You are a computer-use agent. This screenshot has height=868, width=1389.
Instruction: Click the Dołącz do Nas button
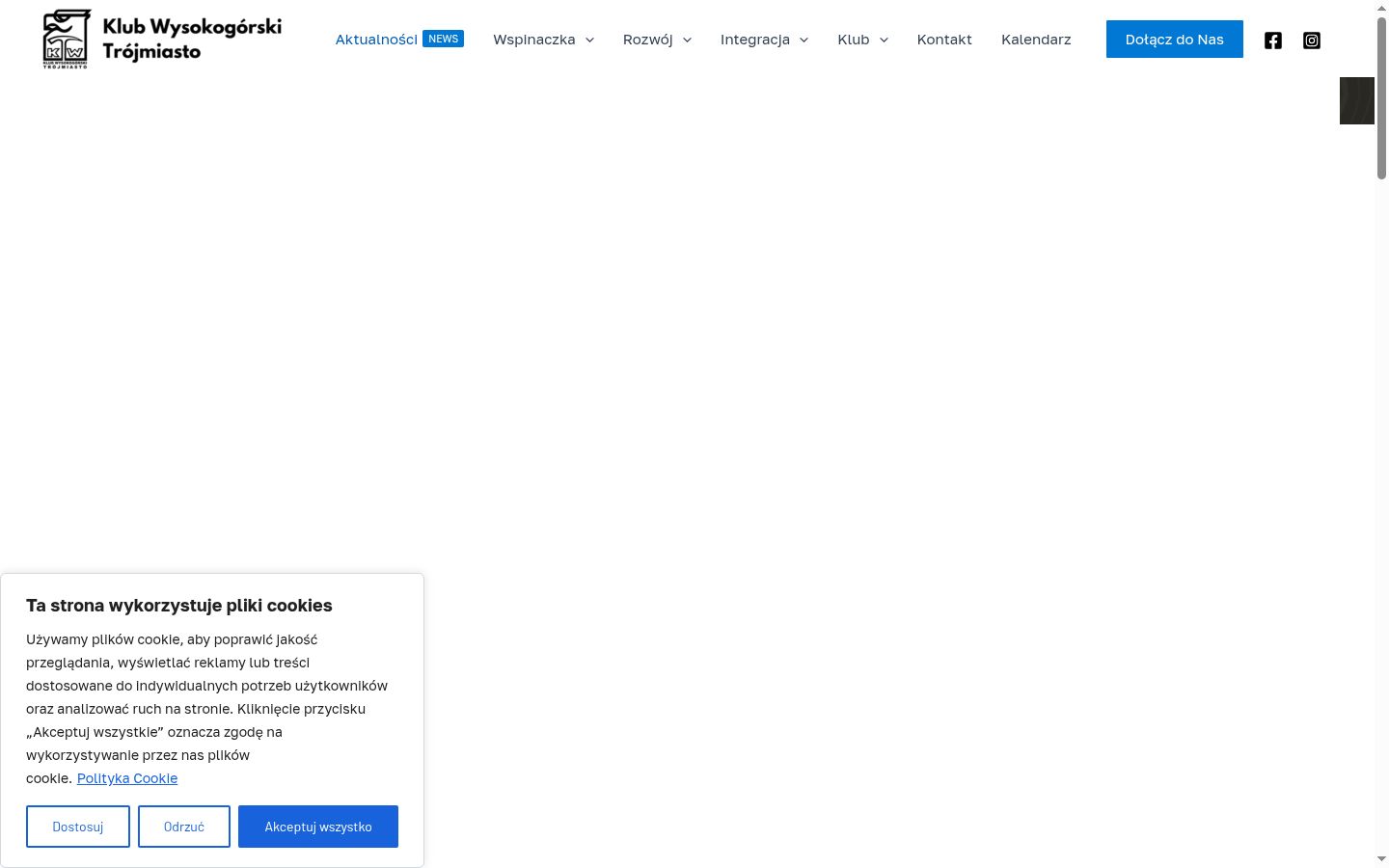coord(1175,39)
